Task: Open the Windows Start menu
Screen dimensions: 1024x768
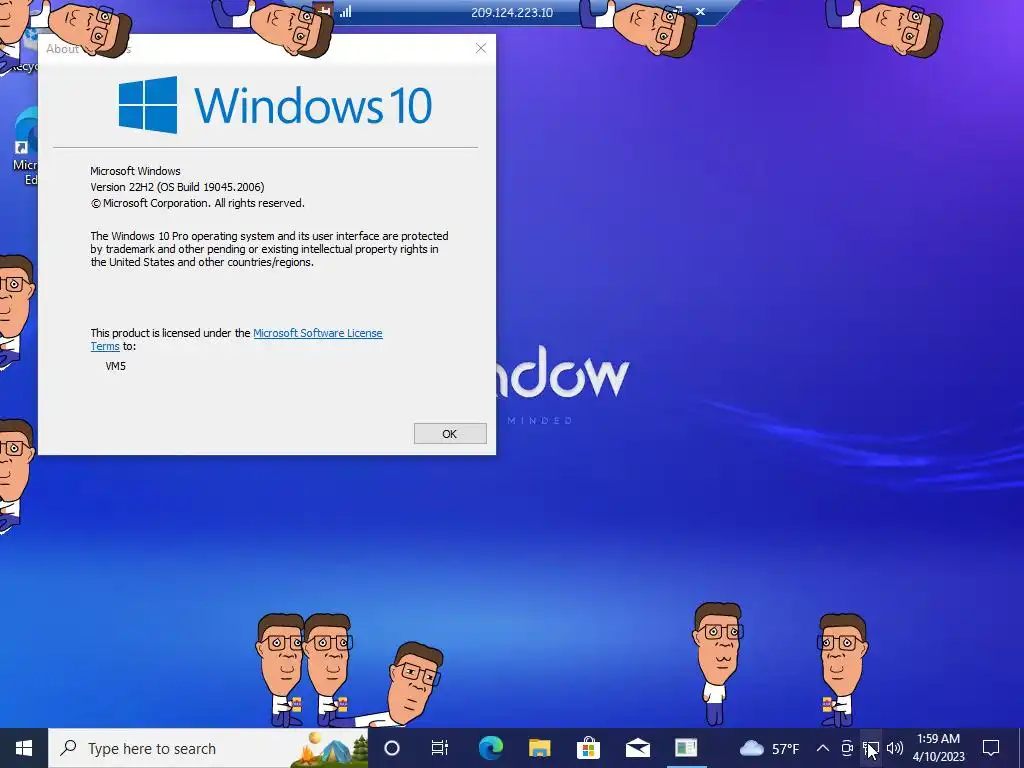Action: (x=24, y=748)
